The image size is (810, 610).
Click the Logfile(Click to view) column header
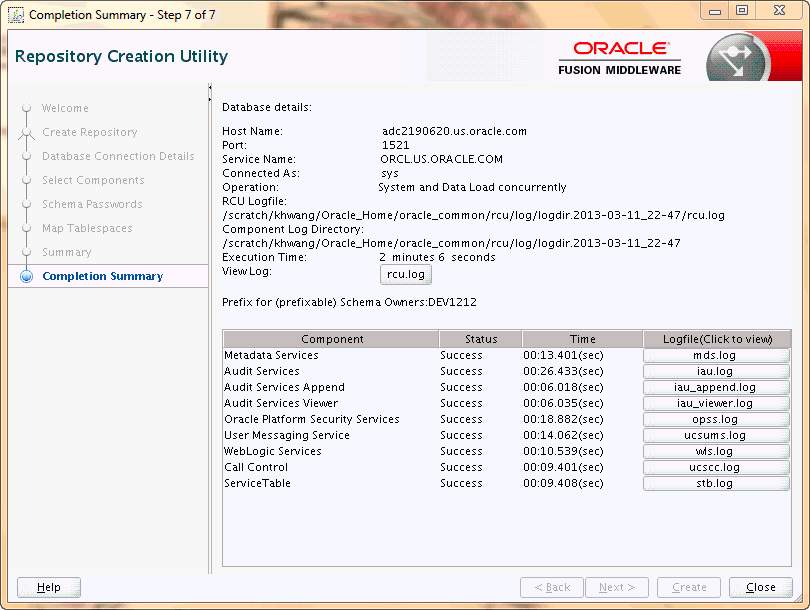717,339
